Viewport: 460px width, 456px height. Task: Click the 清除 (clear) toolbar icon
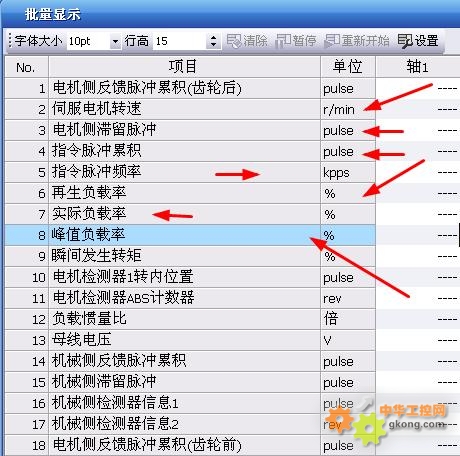(x=247, y=41)
